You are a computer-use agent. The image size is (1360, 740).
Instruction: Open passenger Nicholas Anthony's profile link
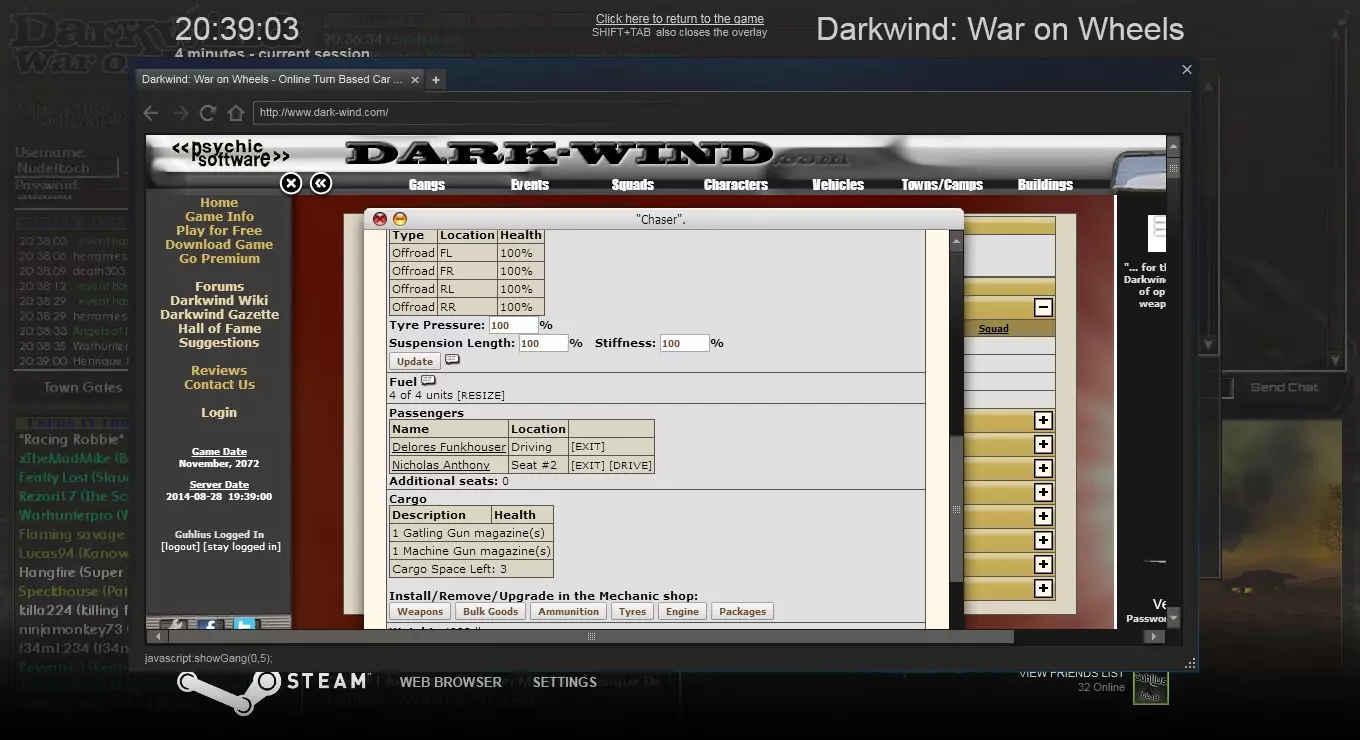pos(441,465)
